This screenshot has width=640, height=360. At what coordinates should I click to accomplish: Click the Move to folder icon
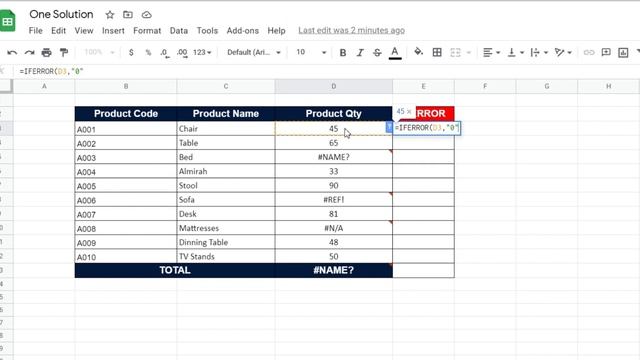(x=128, y=15)
